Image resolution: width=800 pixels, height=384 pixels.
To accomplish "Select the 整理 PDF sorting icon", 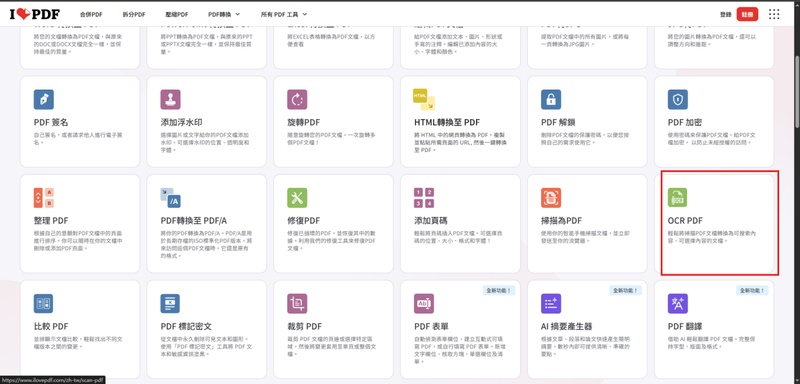I will point(44,198).
